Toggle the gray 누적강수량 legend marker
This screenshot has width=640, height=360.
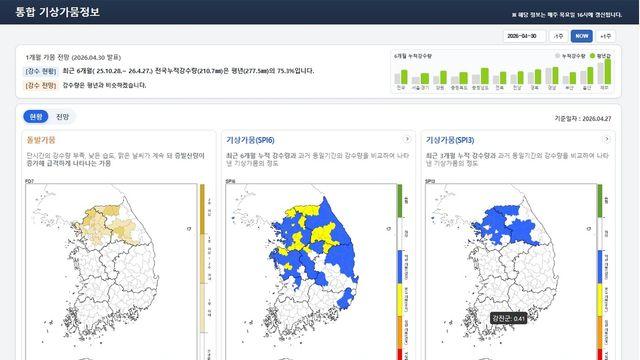pyautogui.click(x=558, y=56)
